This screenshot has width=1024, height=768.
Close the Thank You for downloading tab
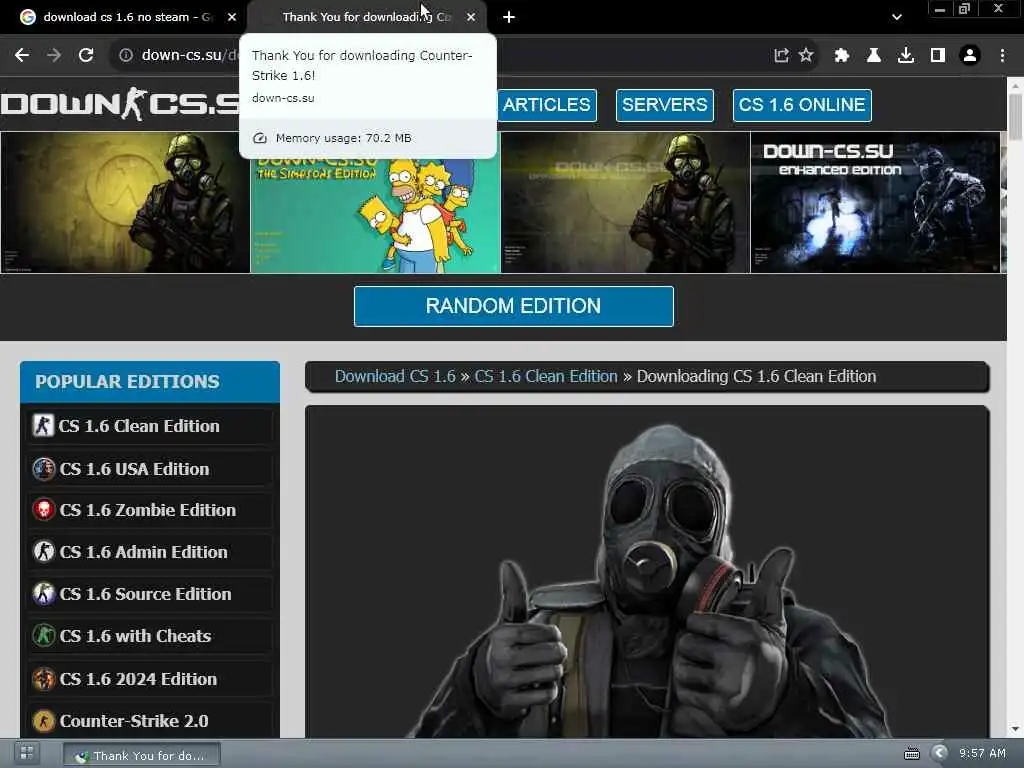(x=471, y=17)
